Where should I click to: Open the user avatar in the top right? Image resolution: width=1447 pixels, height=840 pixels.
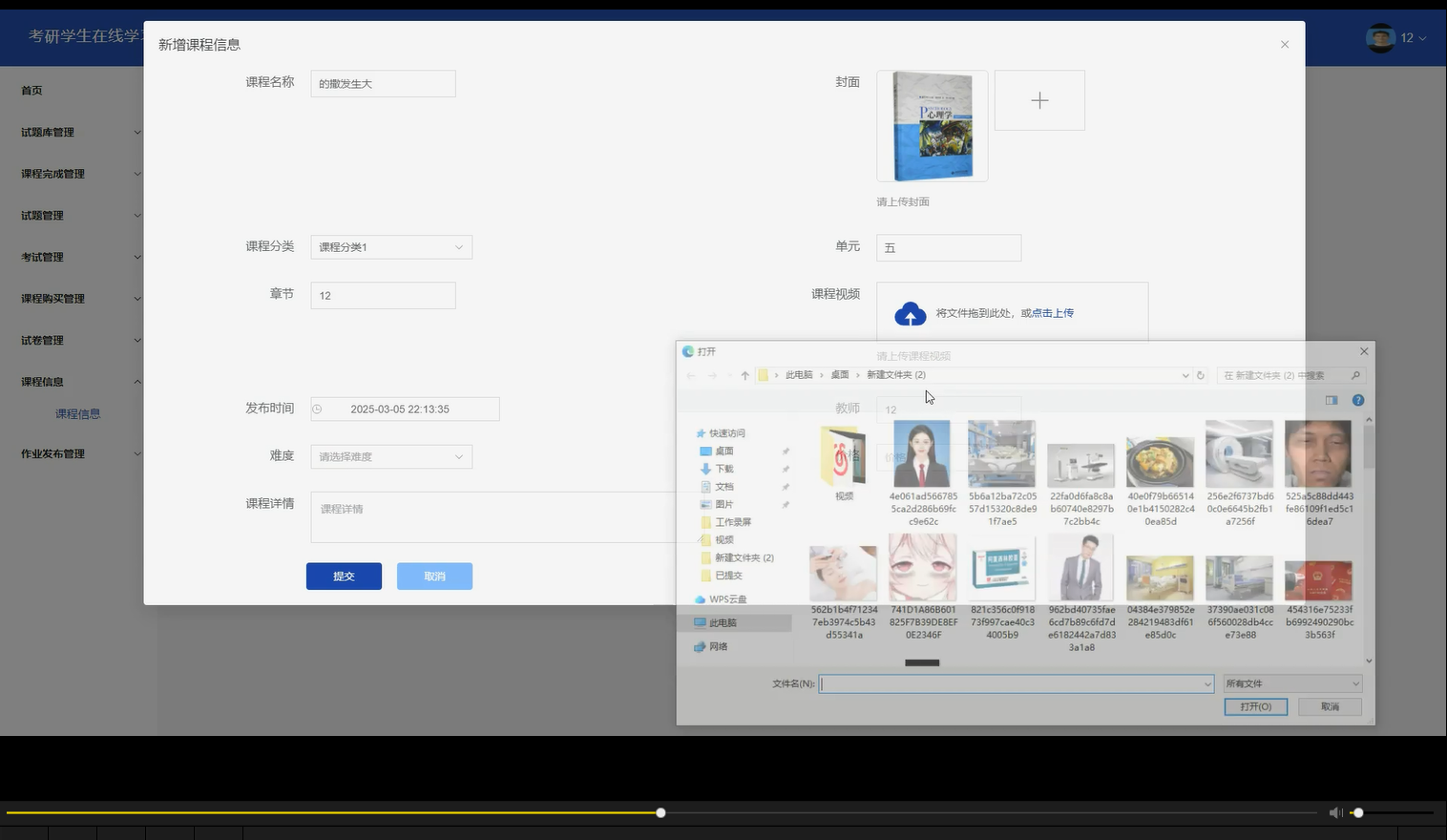coord(1380,38)
